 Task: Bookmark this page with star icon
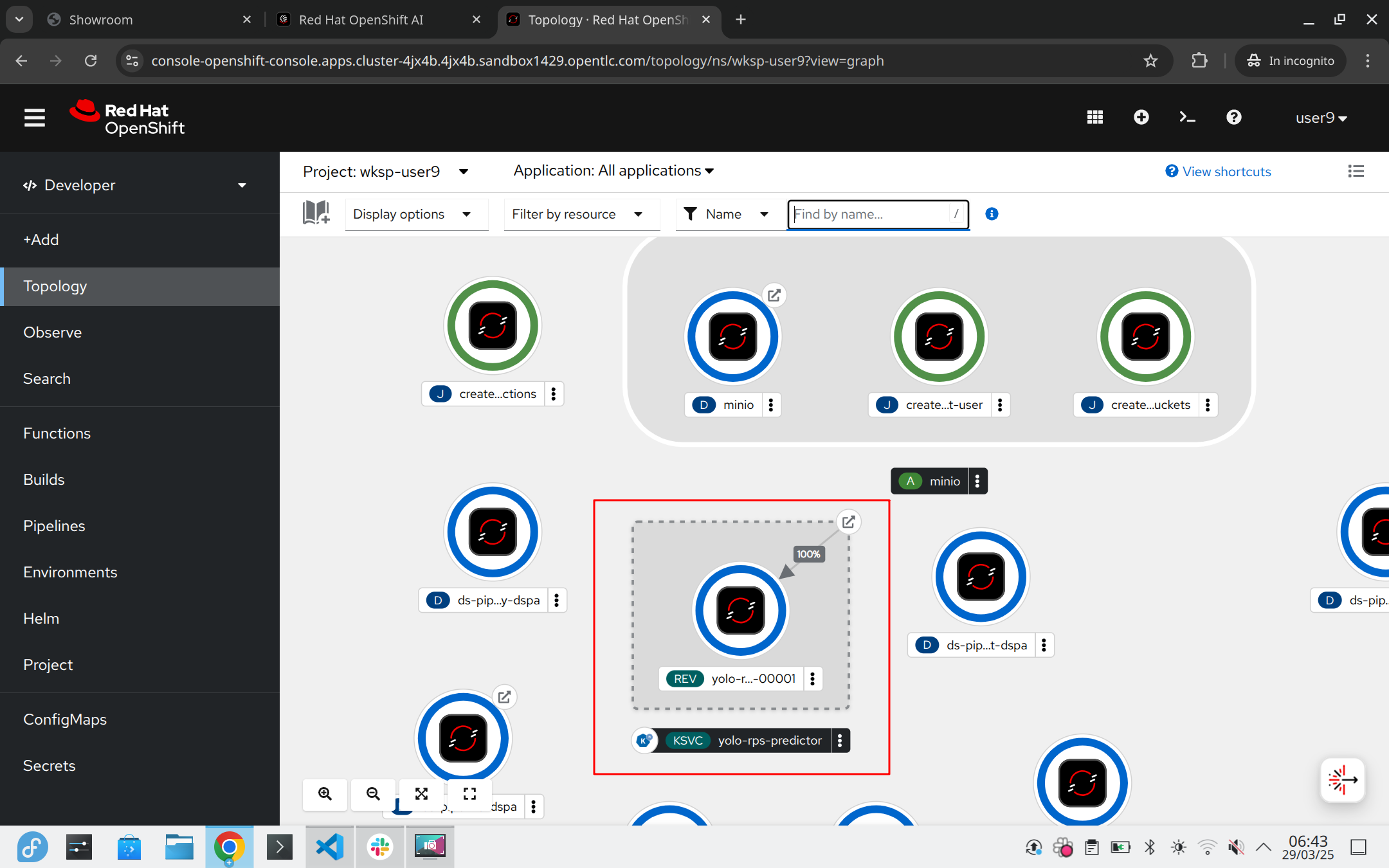point(1150,60)
